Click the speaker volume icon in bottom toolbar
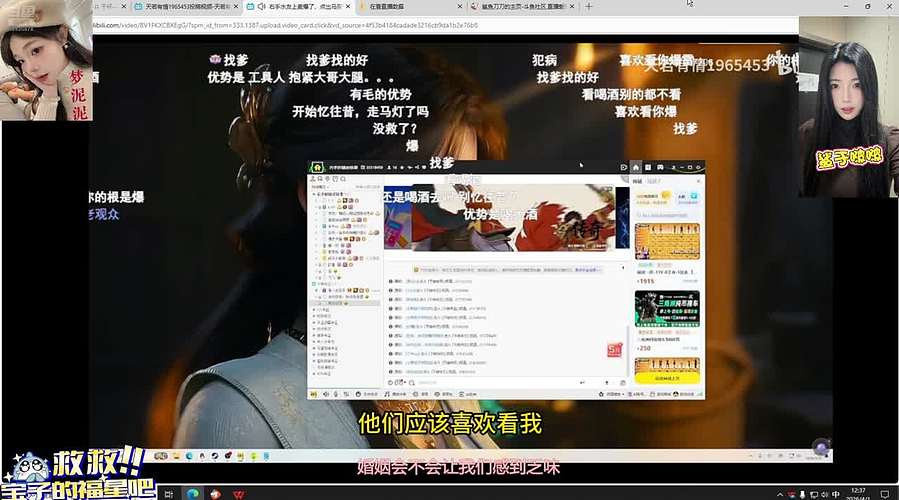The width and height of the screenshot is (899, 500). pyautogui.click(x=326, y=394)
